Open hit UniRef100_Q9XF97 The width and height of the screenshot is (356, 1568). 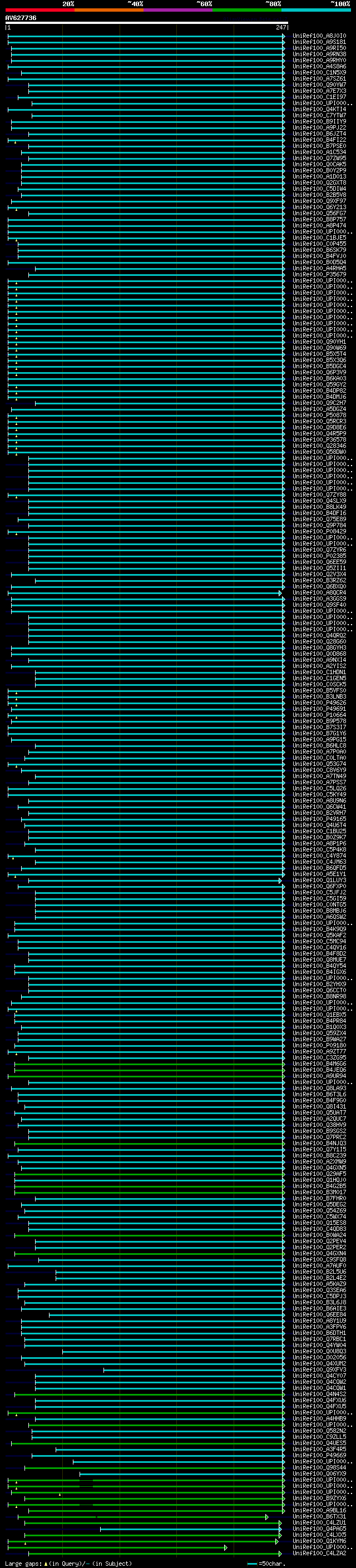319,201
